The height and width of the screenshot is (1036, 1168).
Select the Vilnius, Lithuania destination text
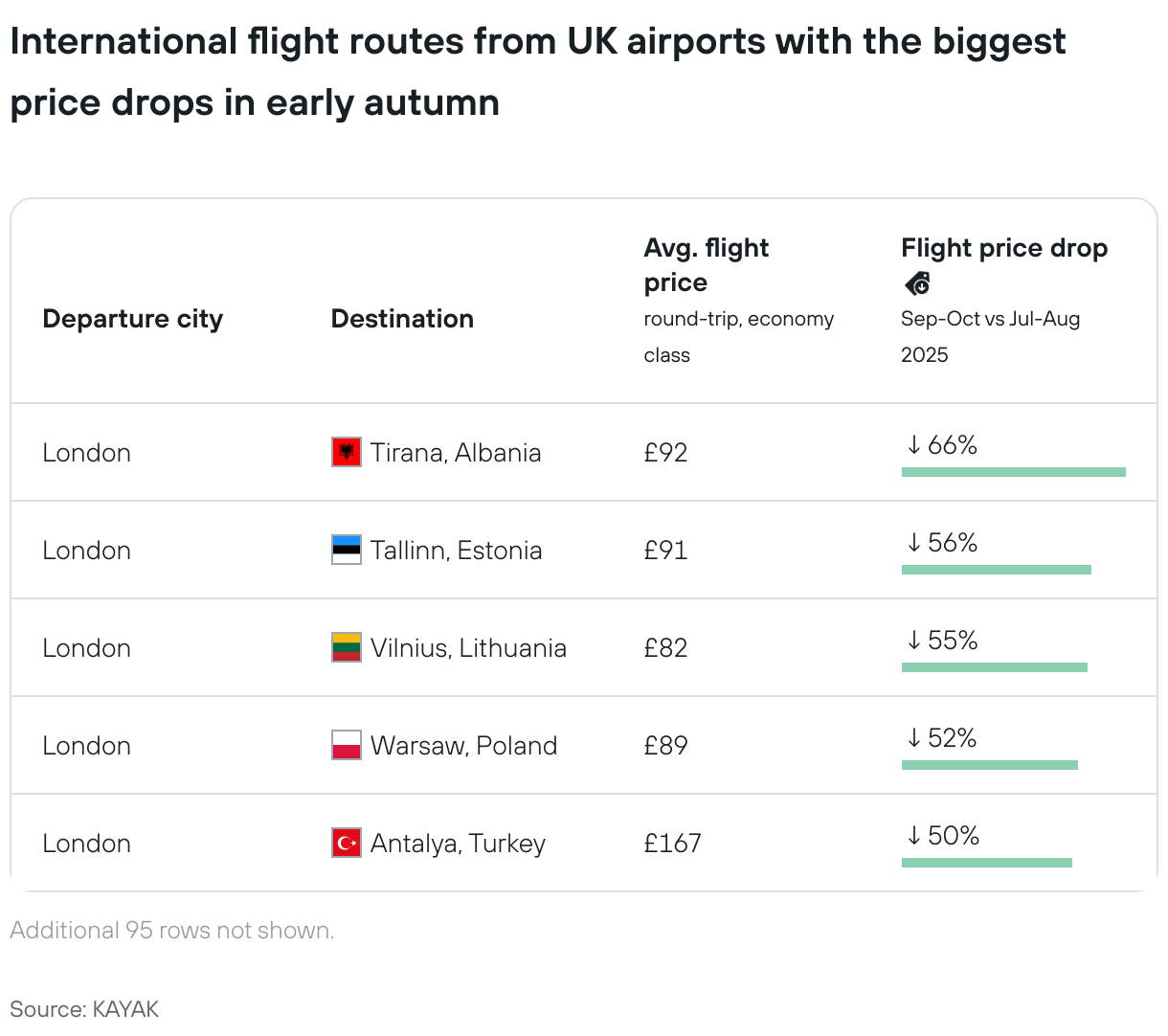point(468,648)
